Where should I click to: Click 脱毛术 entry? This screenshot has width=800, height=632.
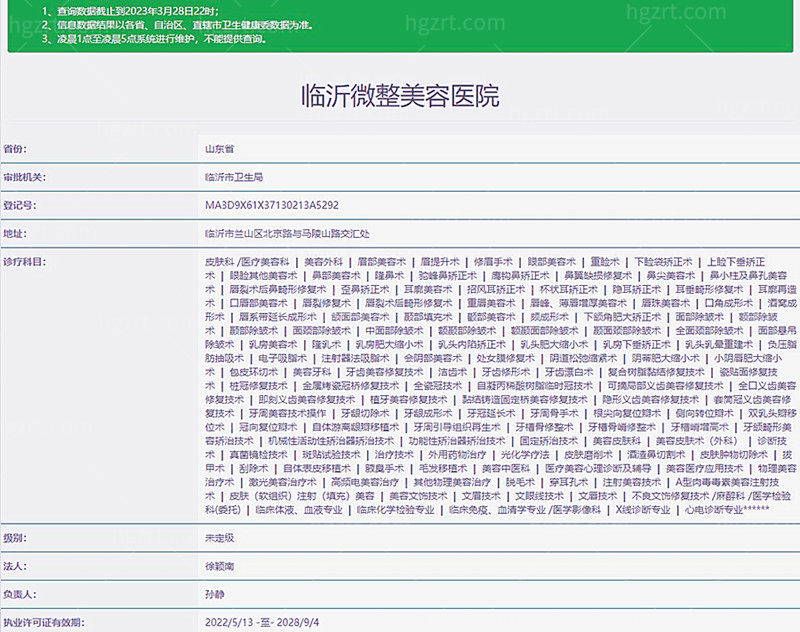click(520, 482)
